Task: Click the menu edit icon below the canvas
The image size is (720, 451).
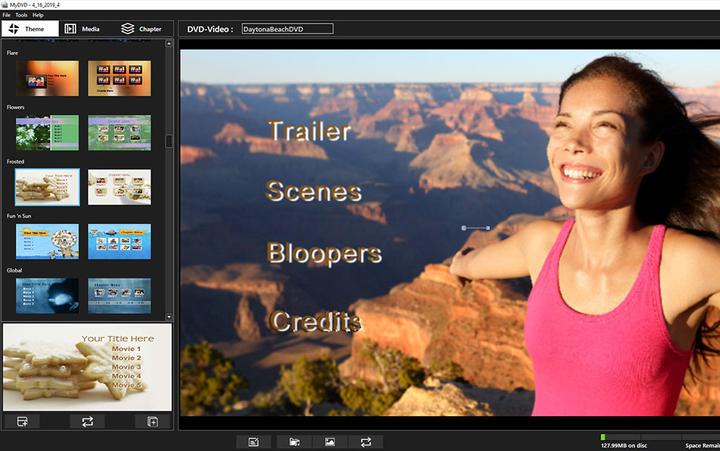Action: tap(253, 442)
